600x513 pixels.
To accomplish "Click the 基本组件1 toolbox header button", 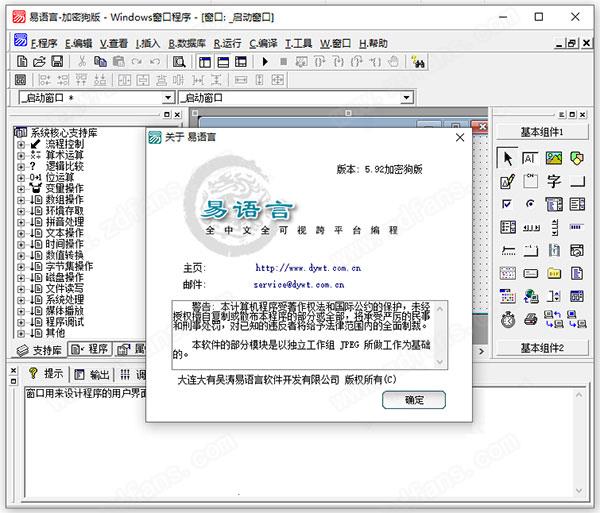I will [x=542, y=132].
